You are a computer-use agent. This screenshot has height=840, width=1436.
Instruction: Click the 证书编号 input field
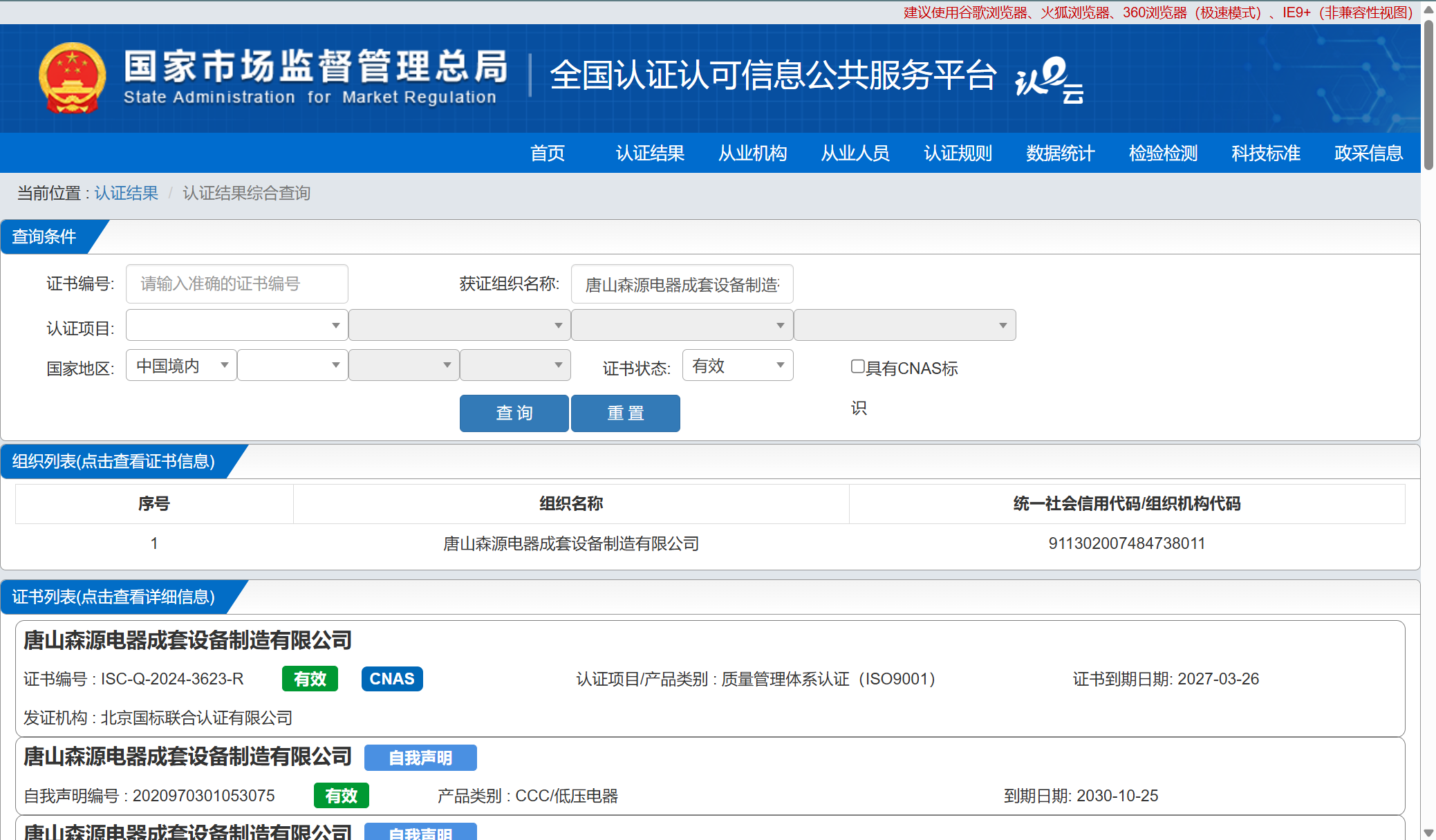click(236, 283)
